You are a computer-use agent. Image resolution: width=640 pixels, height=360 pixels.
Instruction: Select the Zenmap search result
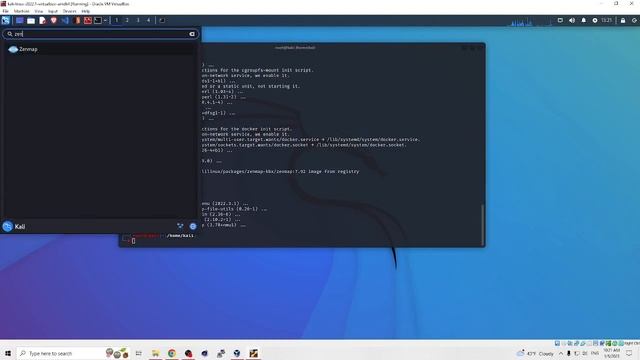tap(100, 49)
